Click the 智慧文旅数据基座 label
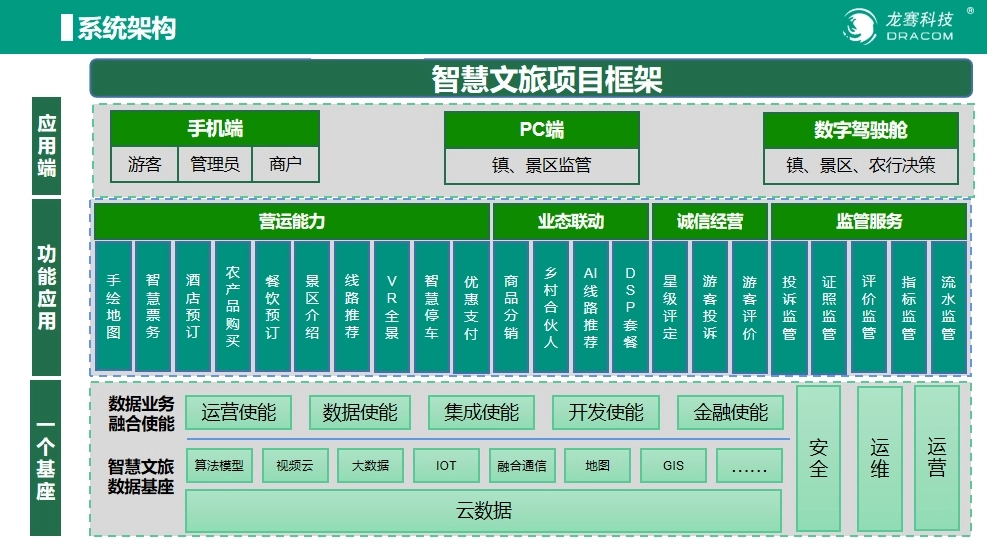 tap(141, 476)
